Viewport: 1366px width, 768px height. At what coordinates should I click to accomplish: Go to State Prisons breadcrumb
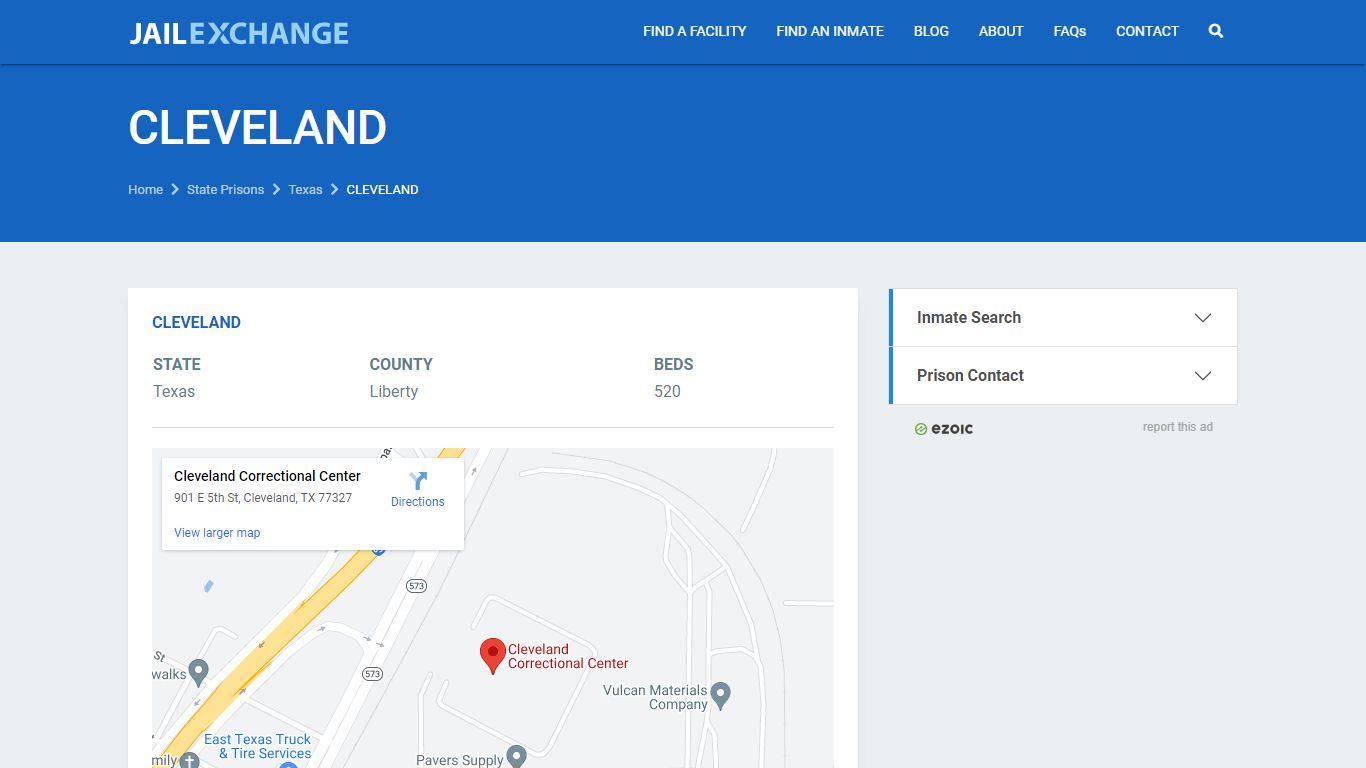(x=225, y=189)
